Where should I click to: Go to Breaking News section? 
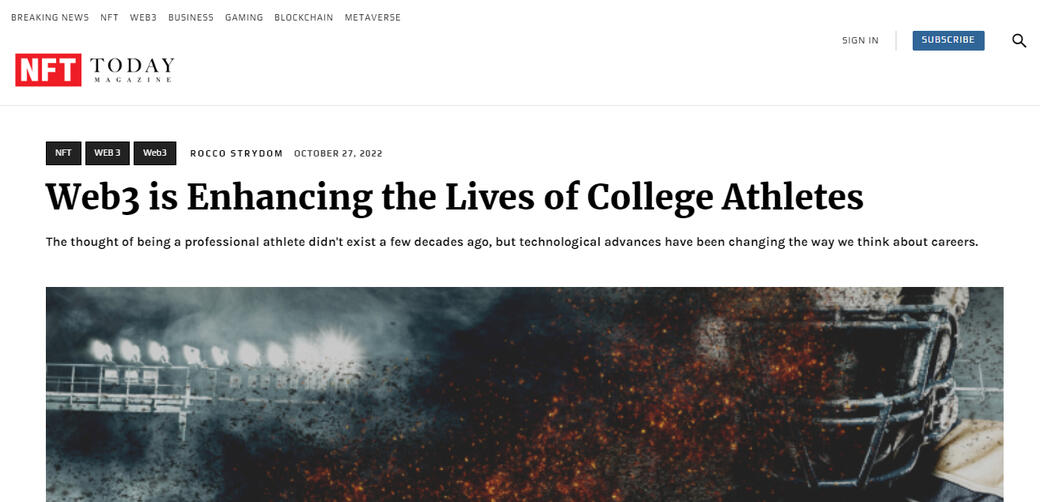[x=50, y=18]
